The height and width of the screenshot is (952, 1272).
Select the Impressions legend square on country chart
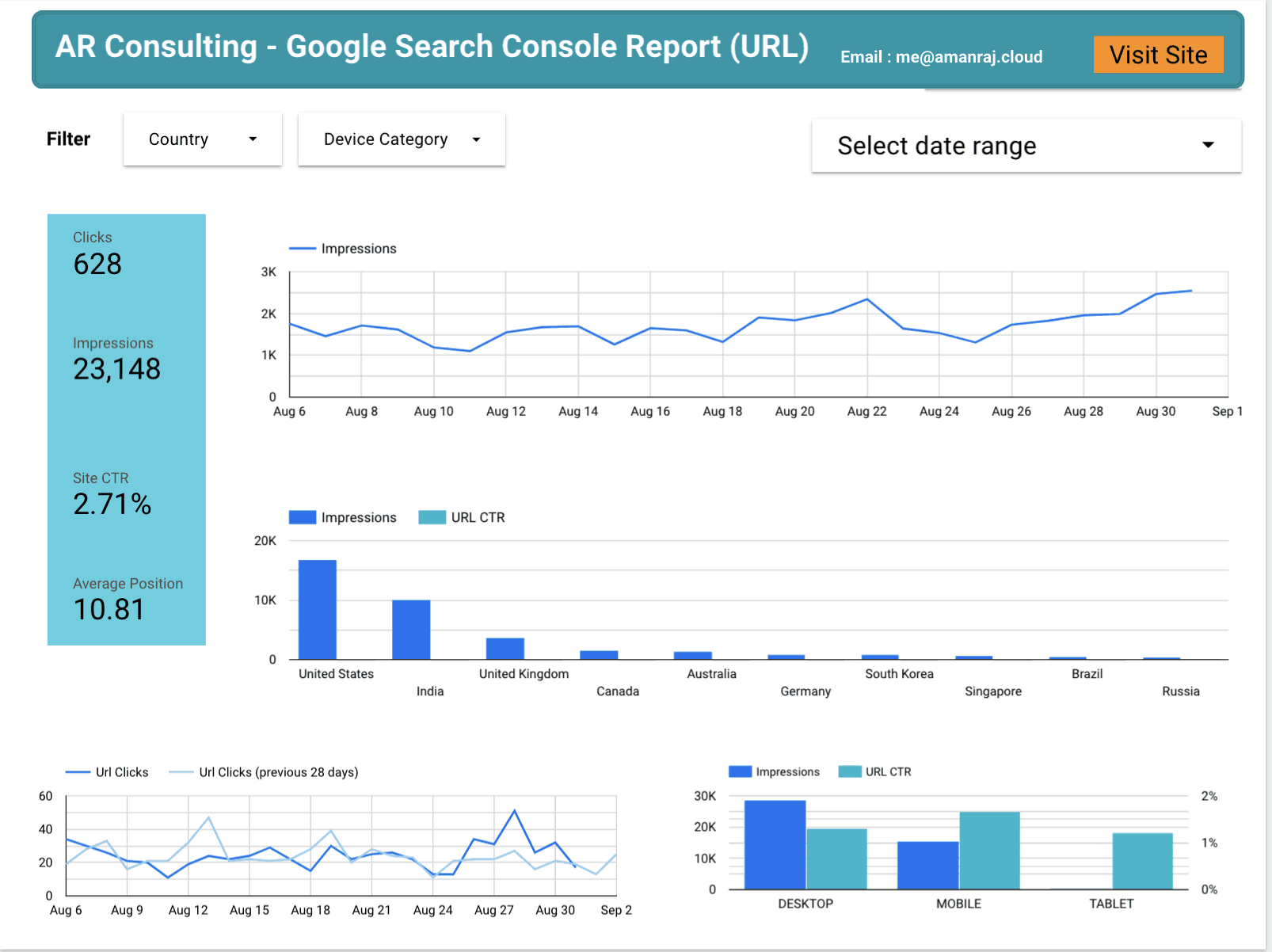point(301,517)
